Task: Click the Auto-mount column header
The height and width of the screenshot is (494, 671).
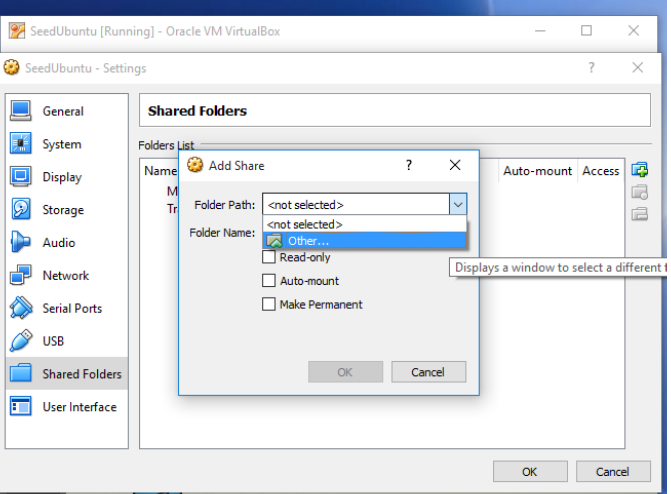Action: click(x=537, y=171)
